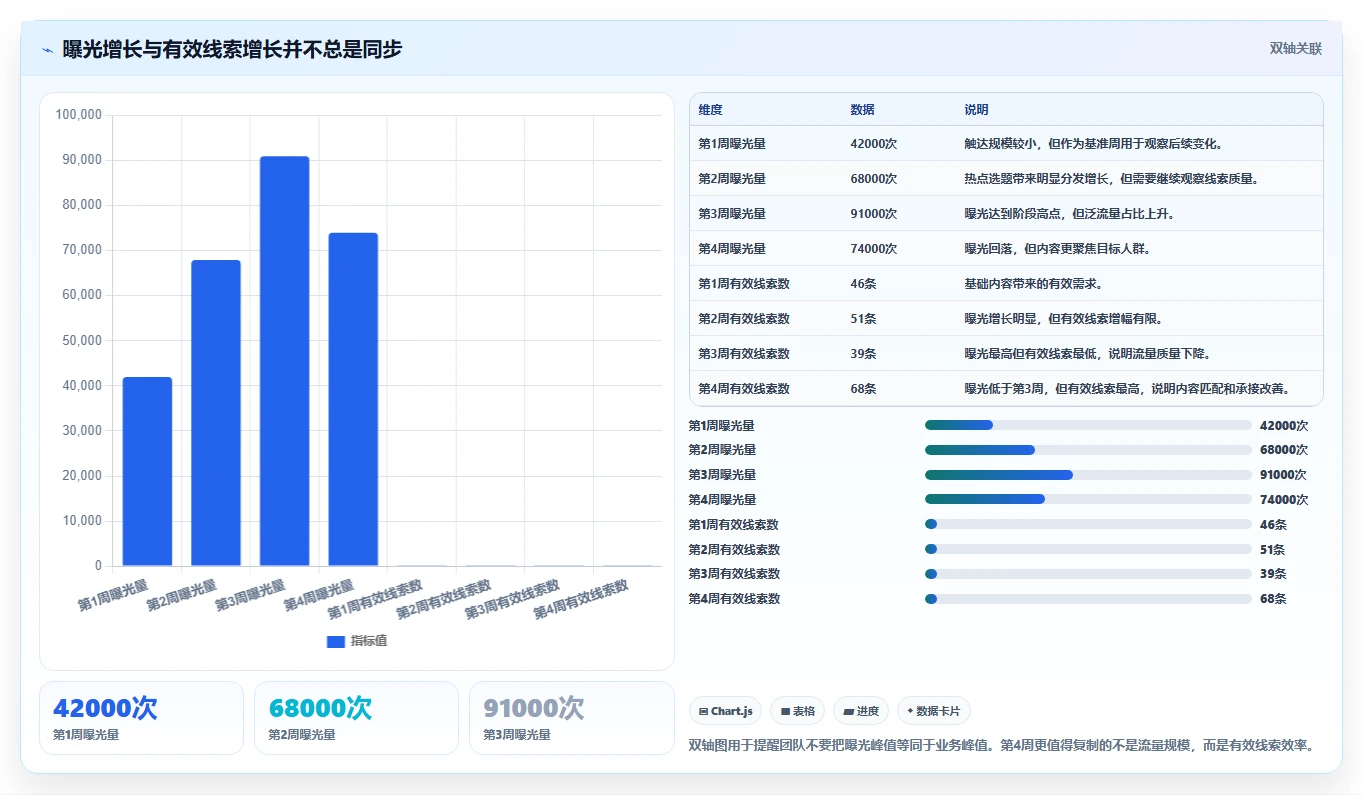Screen dimensions: 1363x795
Task: Click the 第3周曝光量 table row label
Action: pyautogui.click(x=732, y=214)
